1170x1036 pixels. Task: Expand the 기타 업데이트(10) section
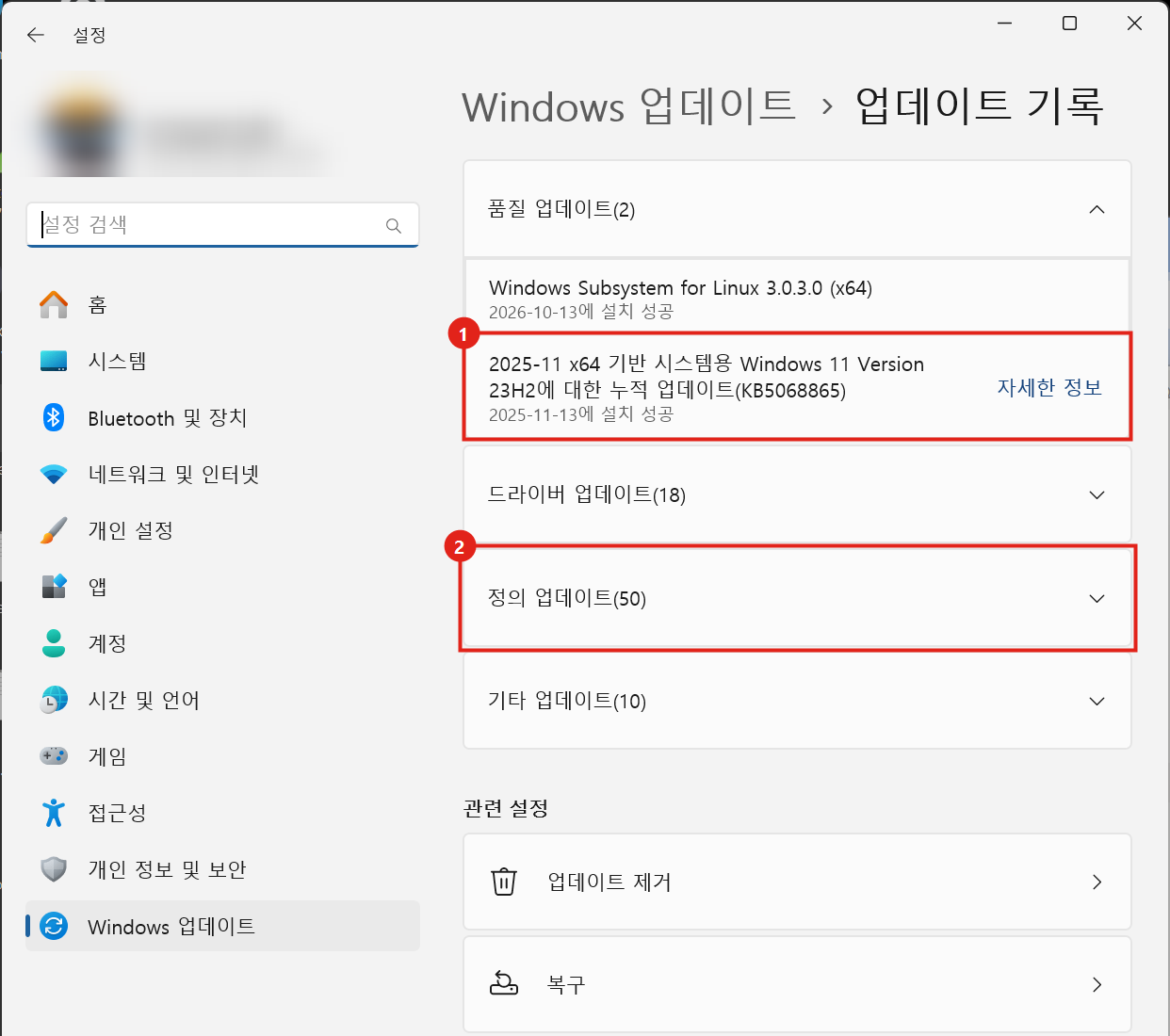click(1097, 701)
